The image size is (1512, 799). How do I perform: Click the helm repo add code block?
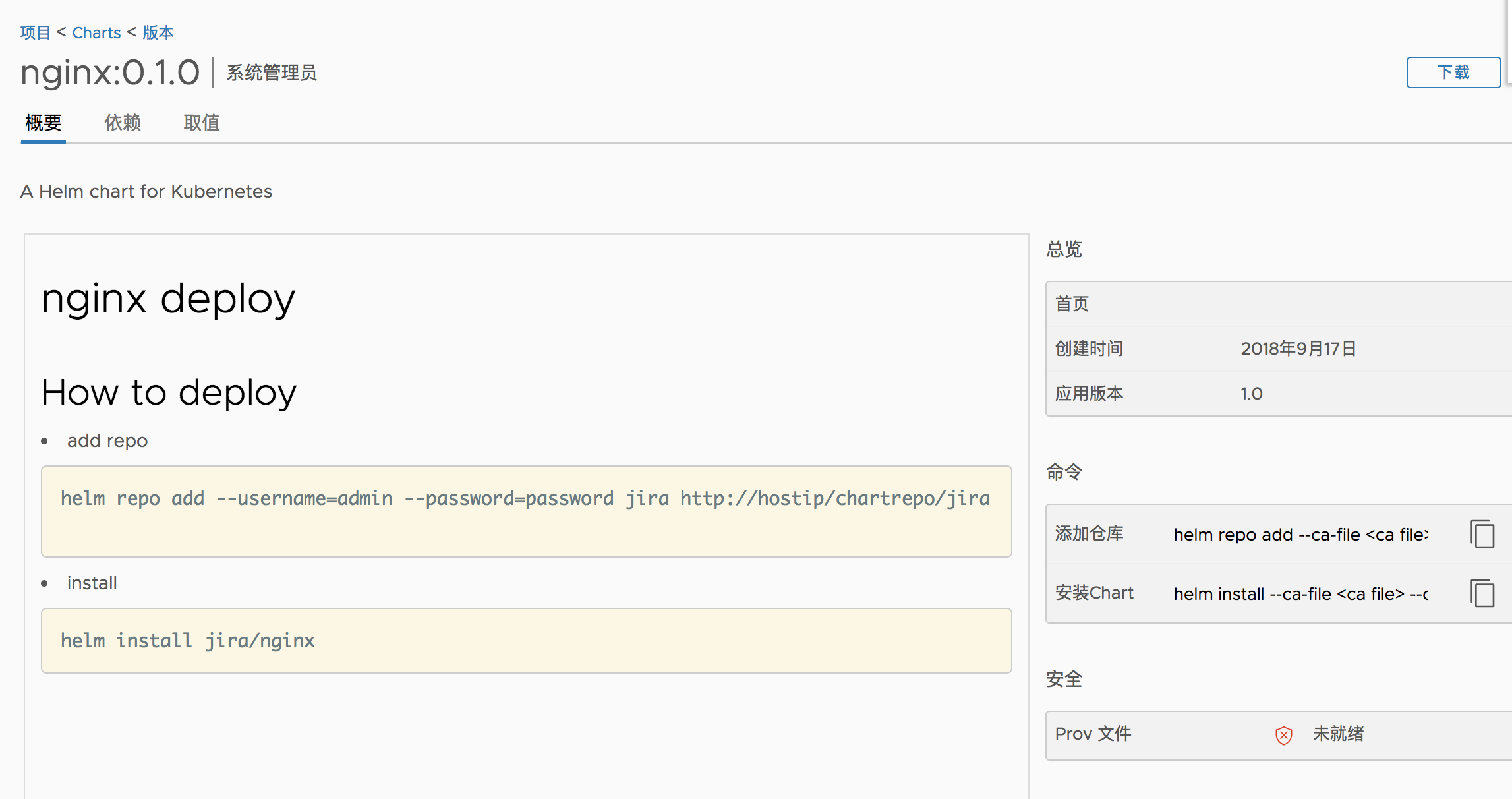[526, 512]
